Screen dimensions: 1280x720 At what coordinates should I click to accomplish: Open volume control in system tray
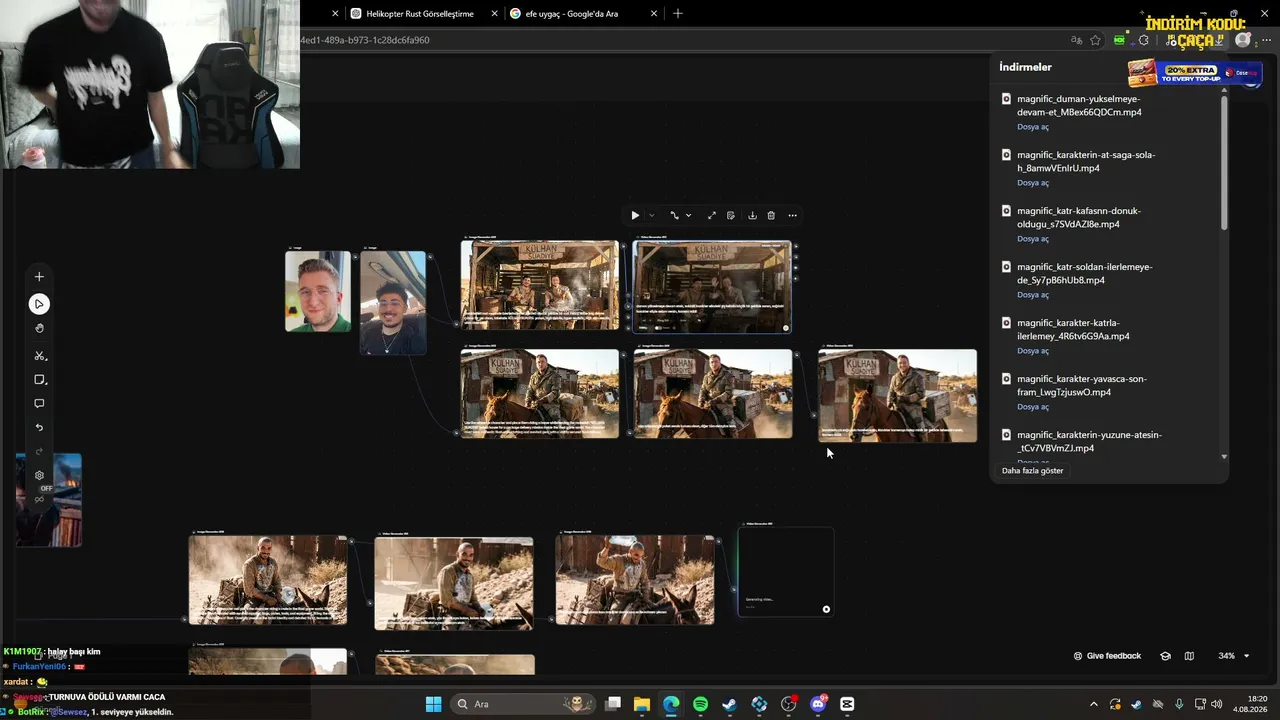coord(1216,704)
